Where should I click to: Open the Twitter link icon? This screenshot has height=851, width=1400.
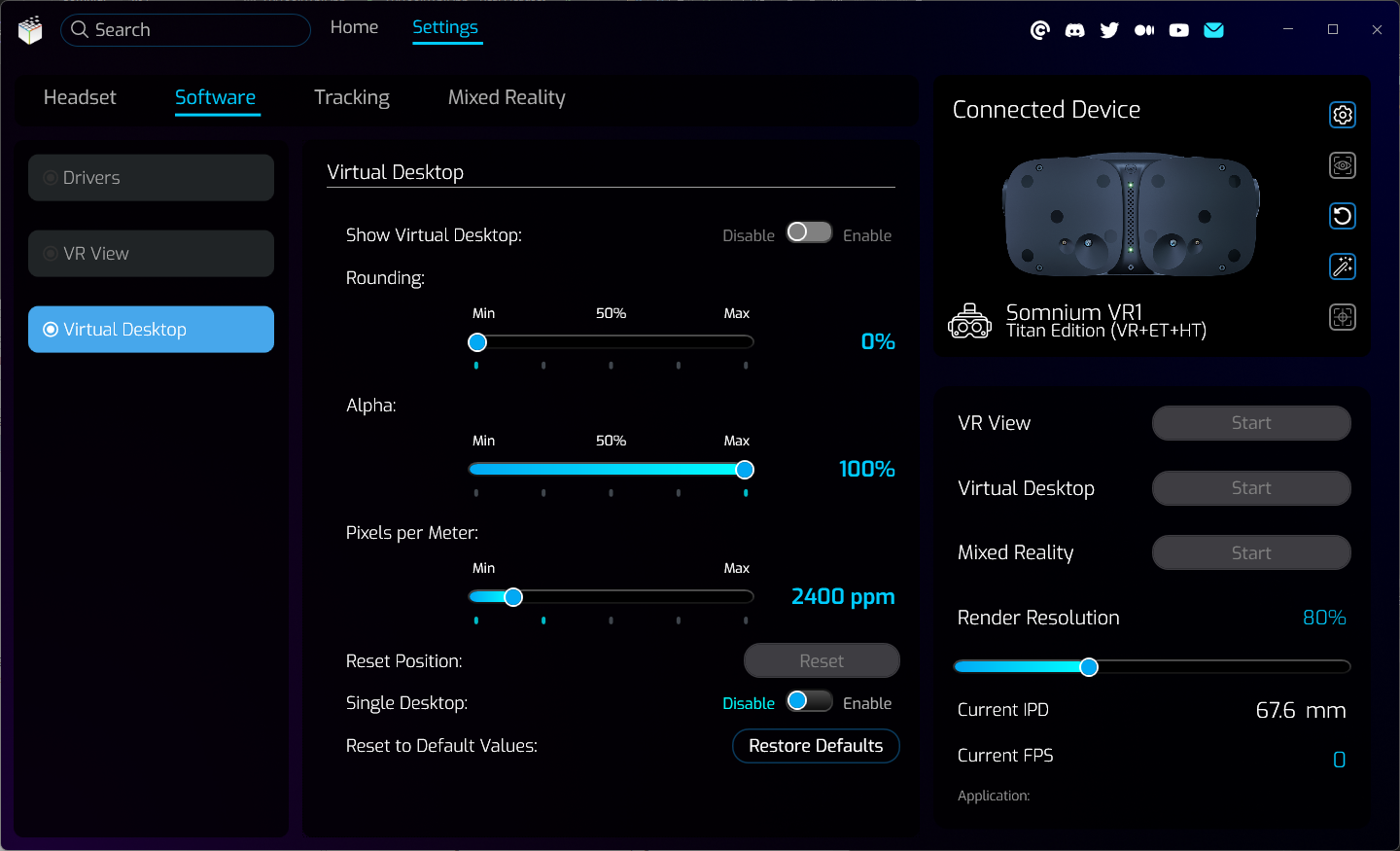click(x=1109, y=30)
